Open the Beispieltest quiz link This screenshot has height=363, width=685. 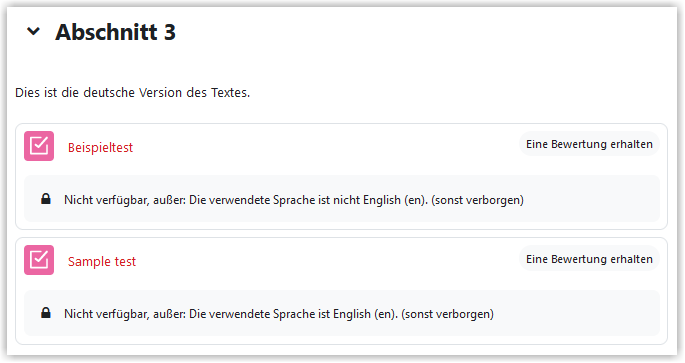(100, 148)
